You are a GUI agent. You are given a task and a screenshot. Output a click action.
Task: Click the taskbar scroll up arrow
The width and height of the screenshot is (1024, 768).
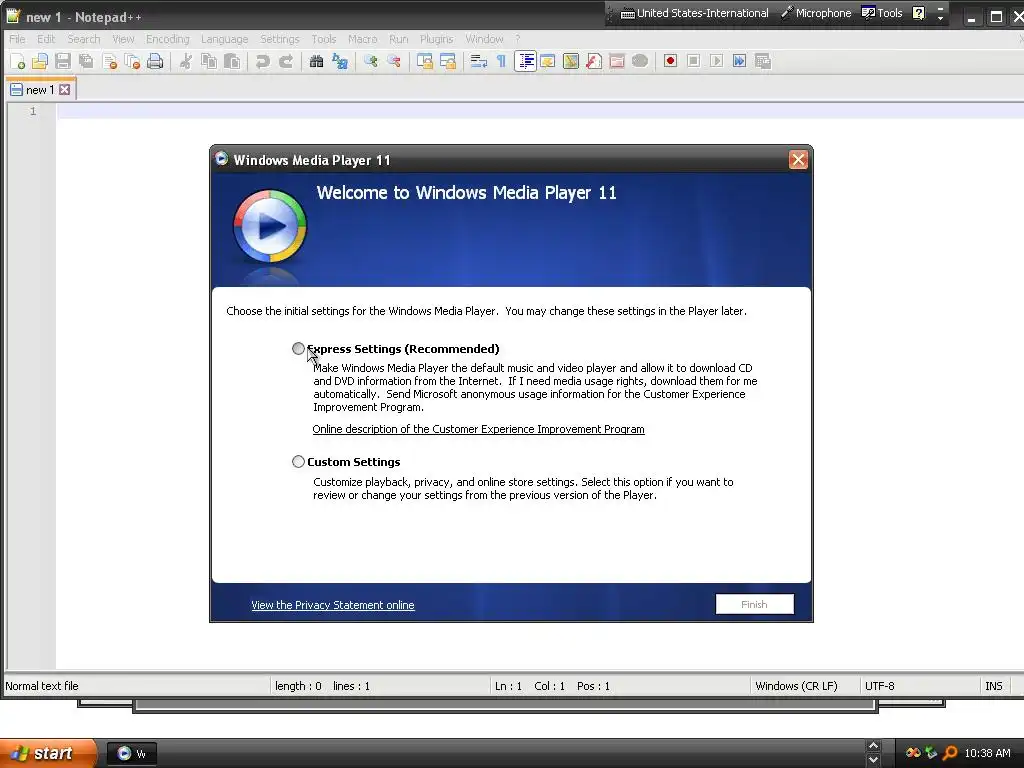pyautogui.click(x=873, y=746)
